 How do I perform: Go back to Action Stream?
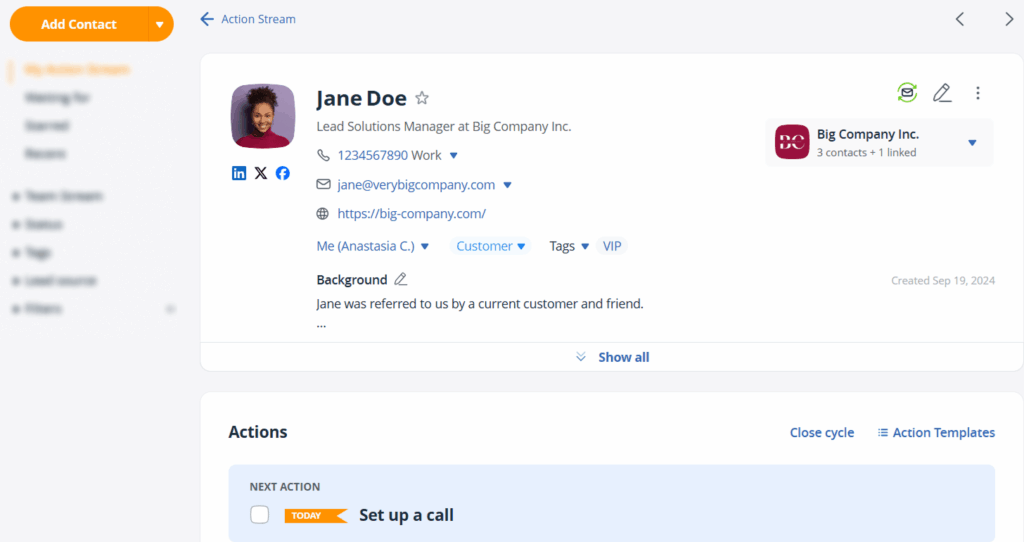coord(248,19)
